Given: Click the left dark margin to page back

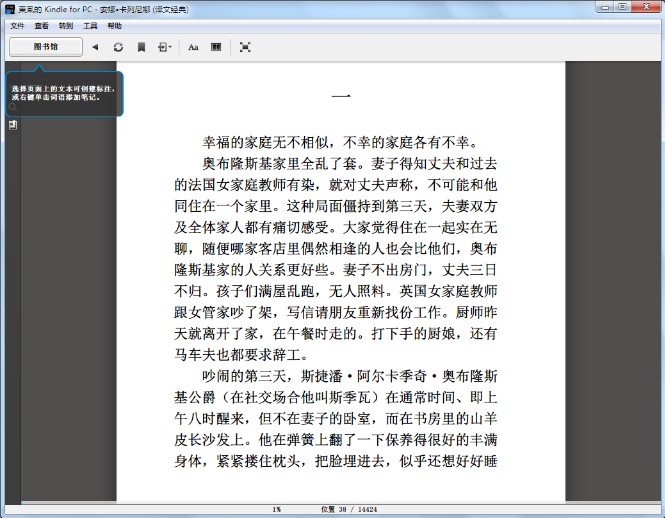Looking at the screenshot, I should (70, 300).
